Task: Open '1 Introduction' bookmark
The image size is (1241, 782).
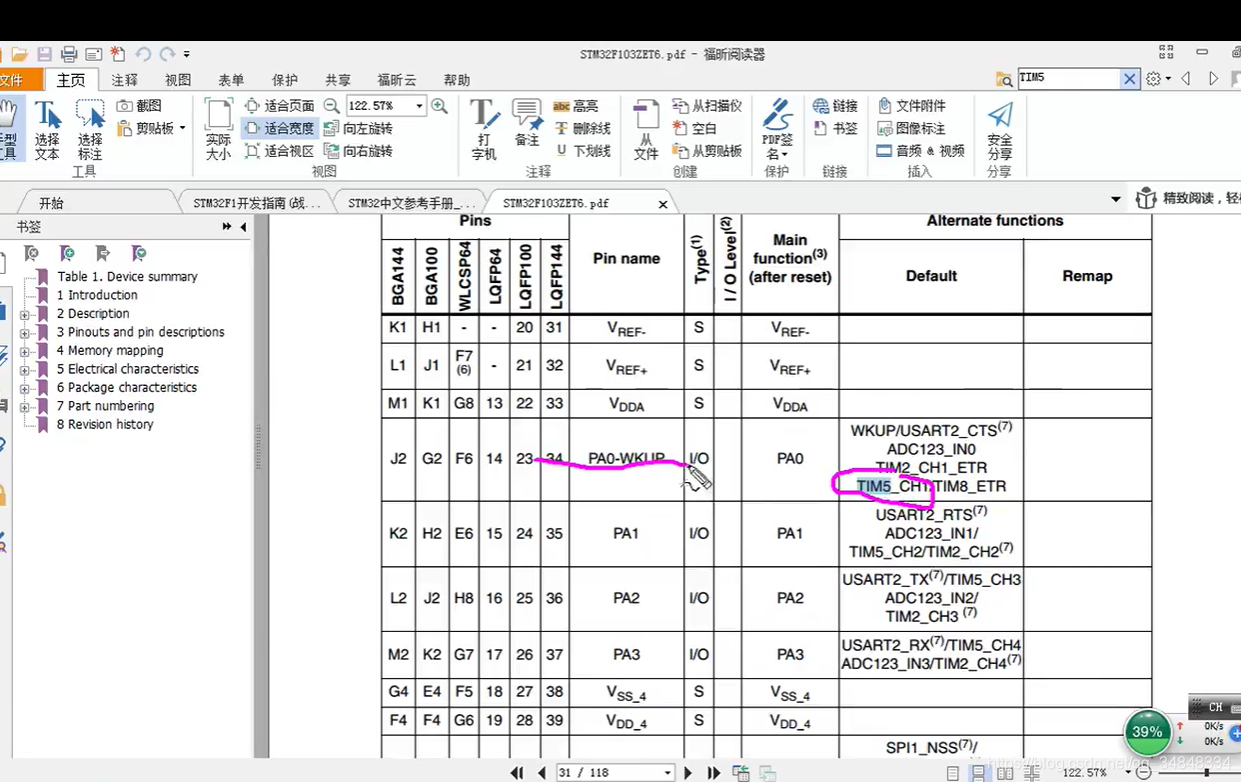Action: pyautogui.click(x=97, y=295)
